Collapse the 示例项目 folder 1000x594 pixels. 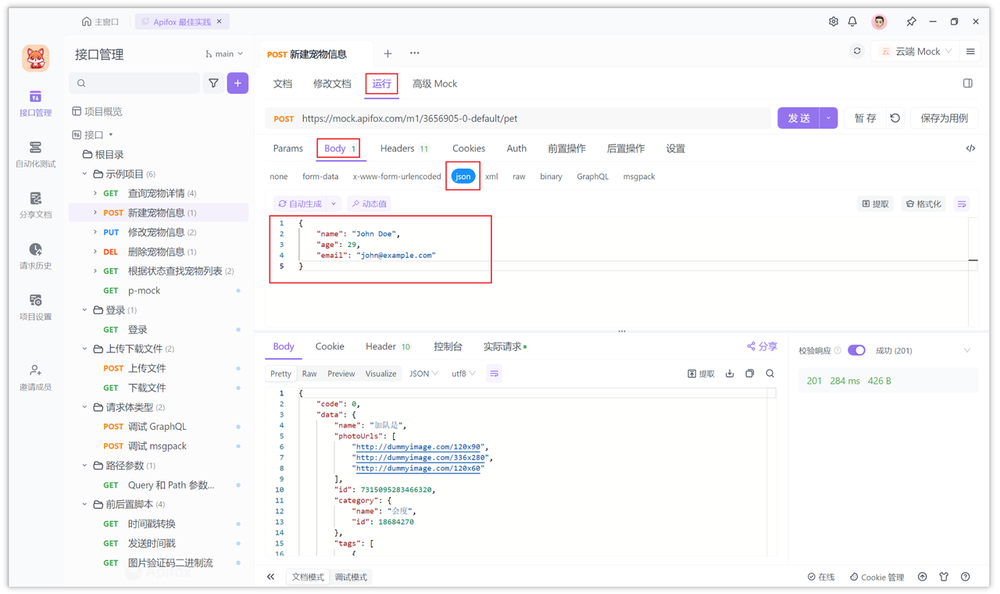(84, 175)
